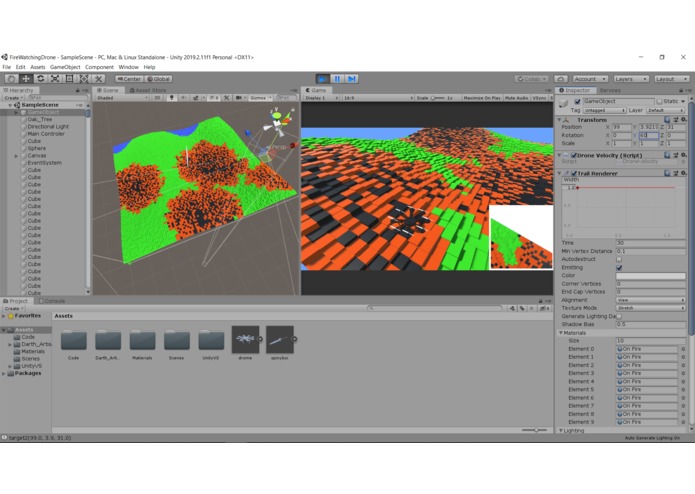Toggle pivot Center button
This screenshot has height=494, width=695.
pyautogui.click(x=129, y=79)
